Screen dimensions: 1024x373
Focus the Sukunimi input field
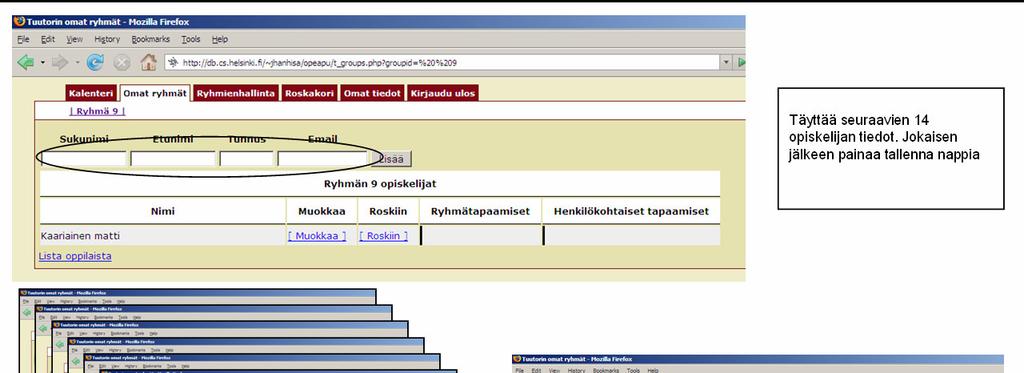84,159
